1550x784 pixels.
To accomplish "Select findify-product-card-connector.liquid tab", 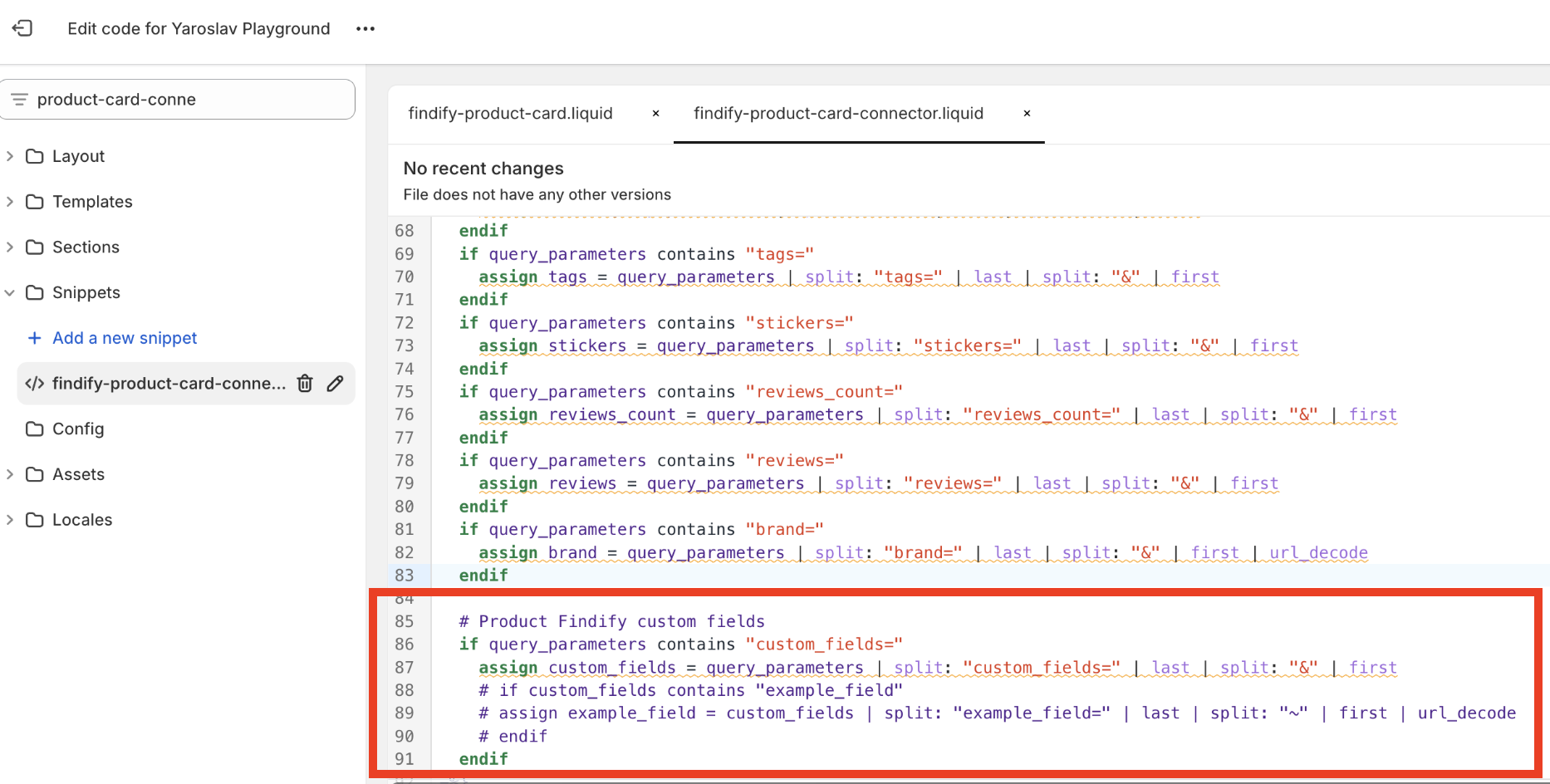I will pos(838,113).
